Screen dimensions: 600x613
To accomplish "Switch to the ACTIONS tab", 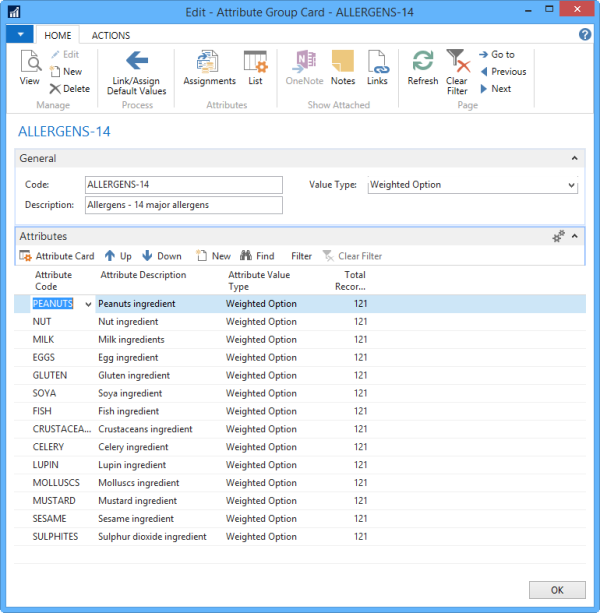I will [110, 35].
